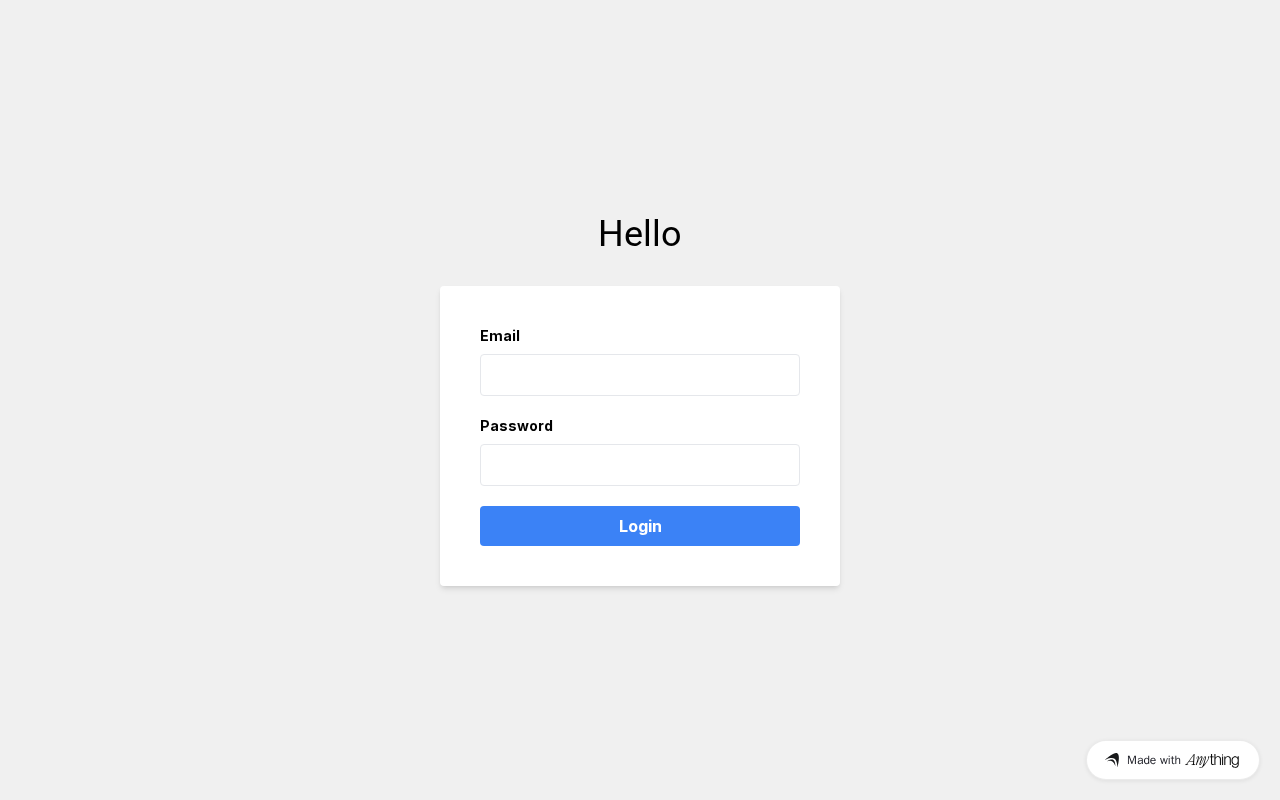Open the Made with Anything badge
The width and height of the screenshot is (1280, 800).
click(1173, 760)
